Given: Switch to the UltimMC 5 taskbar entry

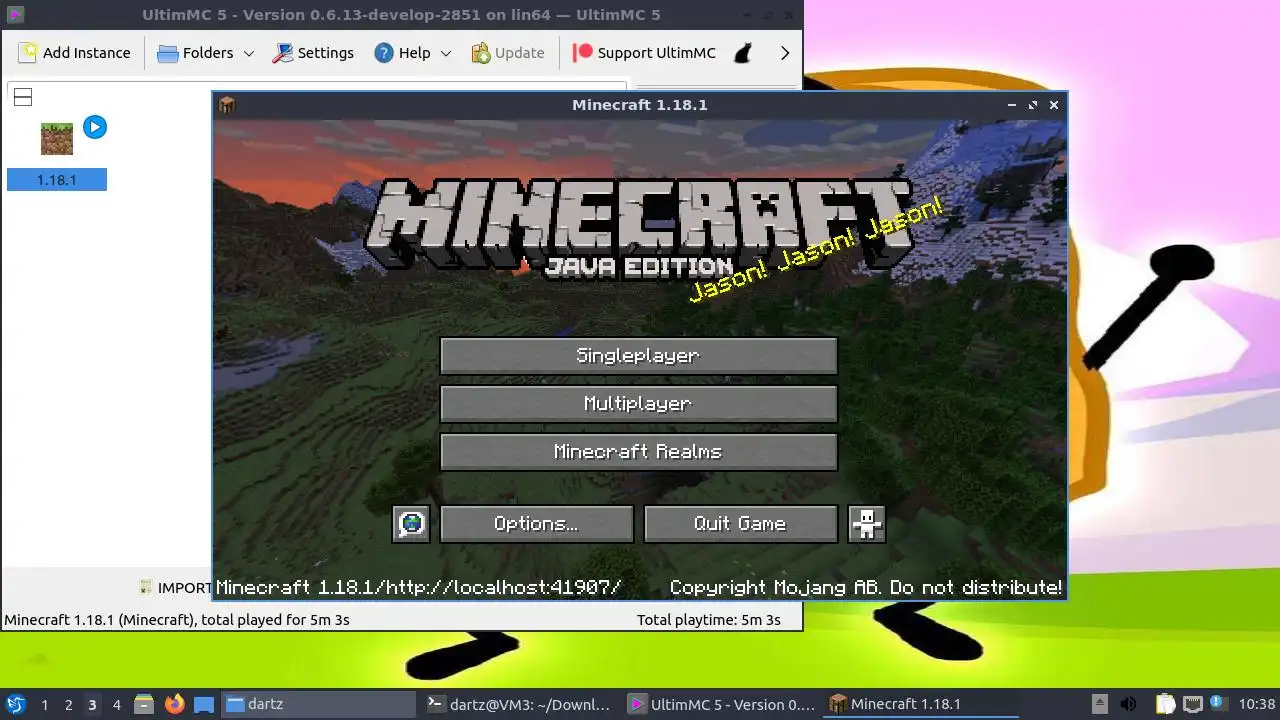Looking at the screenshot, I should pyautogui.click(x=722, y=704).
